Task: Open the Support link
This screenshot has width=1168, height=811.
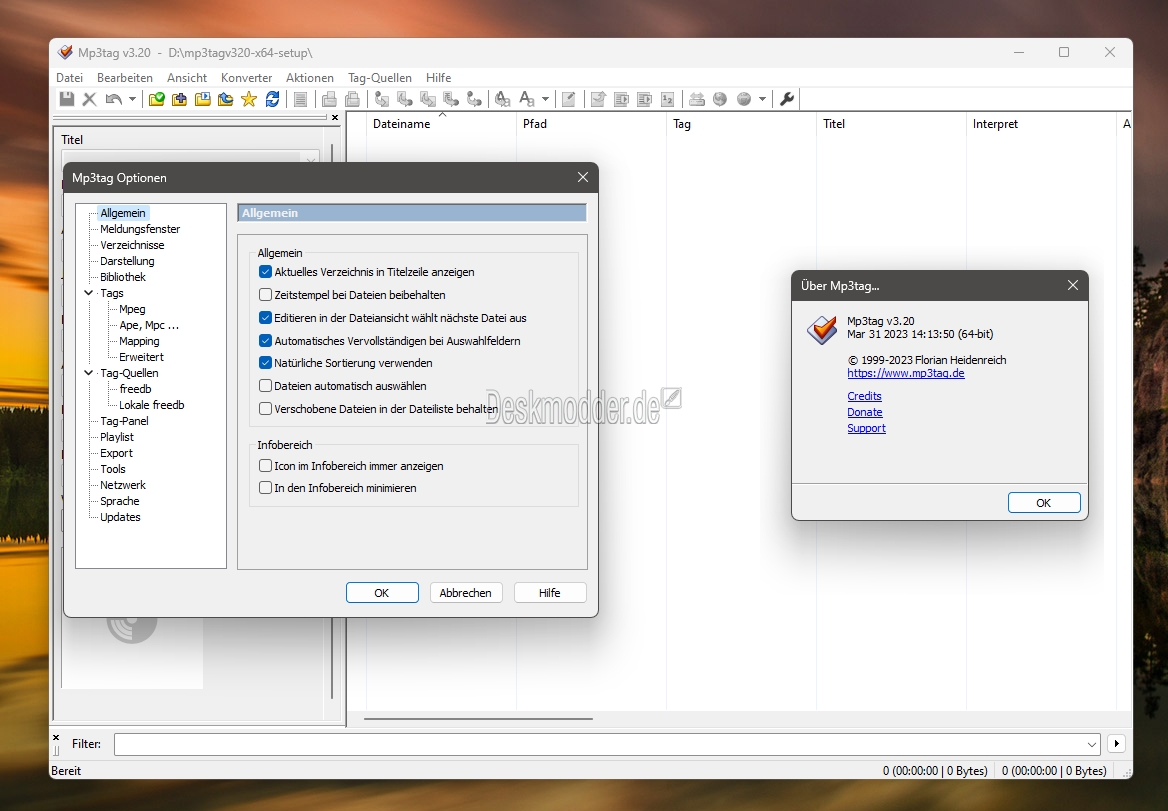Action: (866, 428)
